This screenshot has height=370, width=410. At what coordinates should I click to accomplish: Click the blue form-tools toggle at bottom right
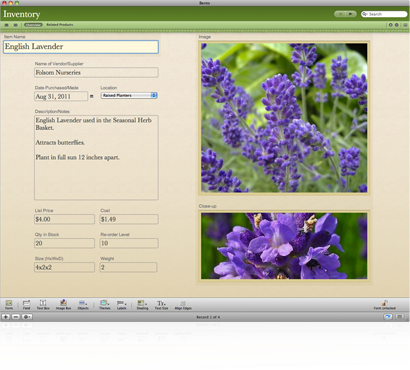[388, 317]
